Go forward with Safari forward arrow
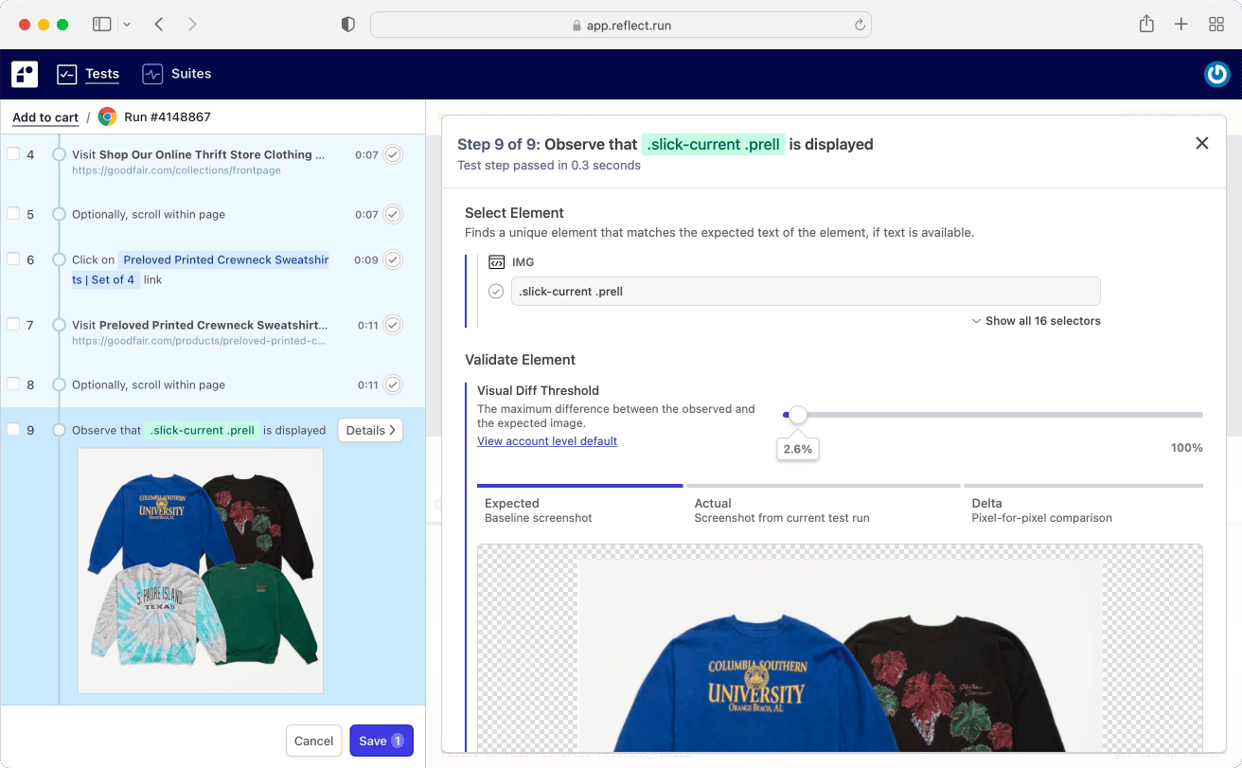 (x=192, y=24)
